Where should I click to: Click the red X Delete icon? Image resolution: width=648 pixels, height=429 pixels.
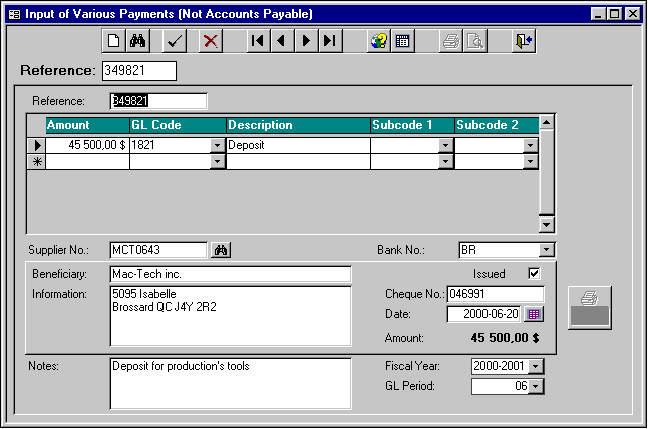[210, 41]
